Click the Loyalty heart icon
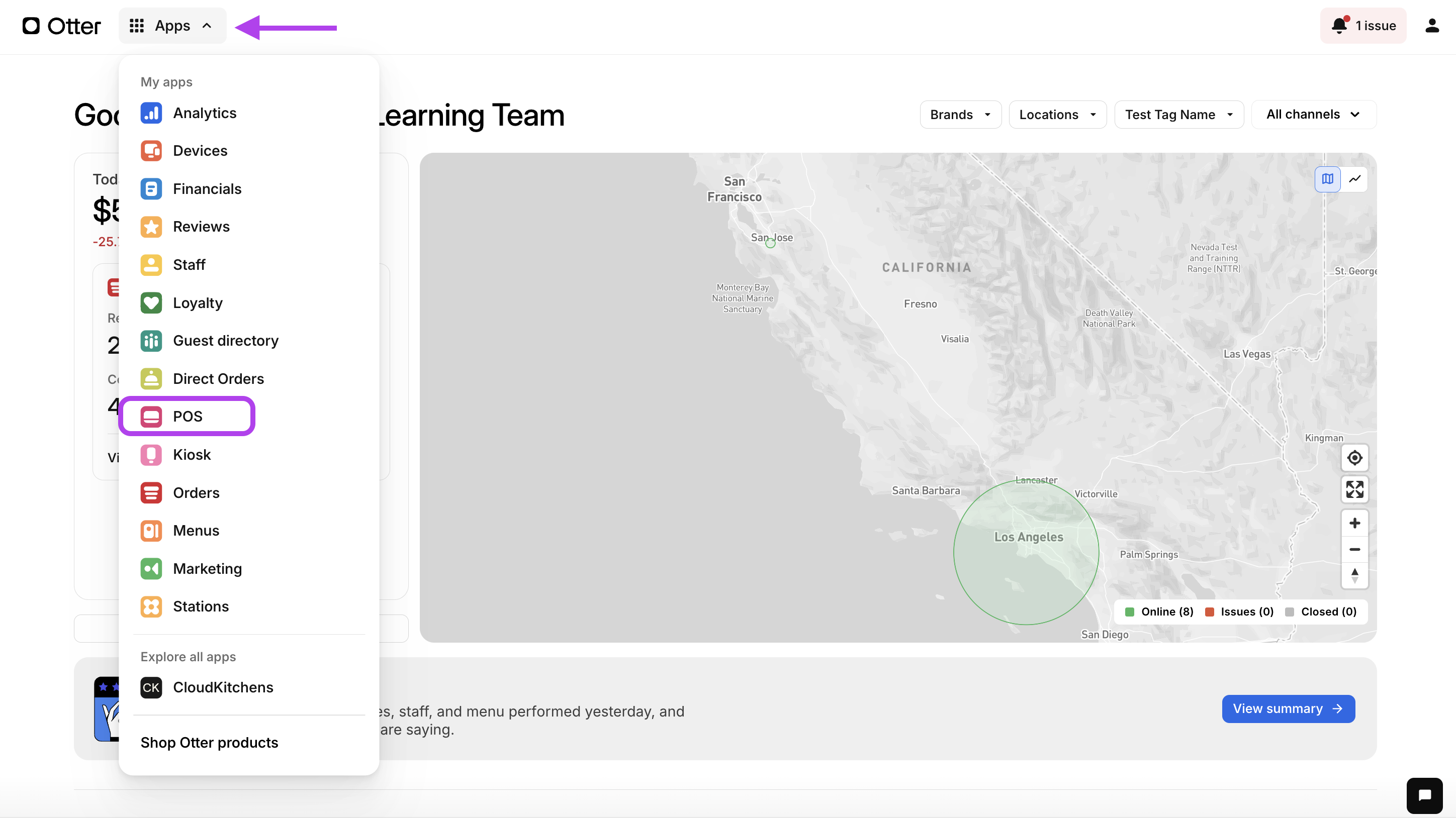The height and width of the screenshot is (818, 1456). pyautogui.click(x=151, y=303)
